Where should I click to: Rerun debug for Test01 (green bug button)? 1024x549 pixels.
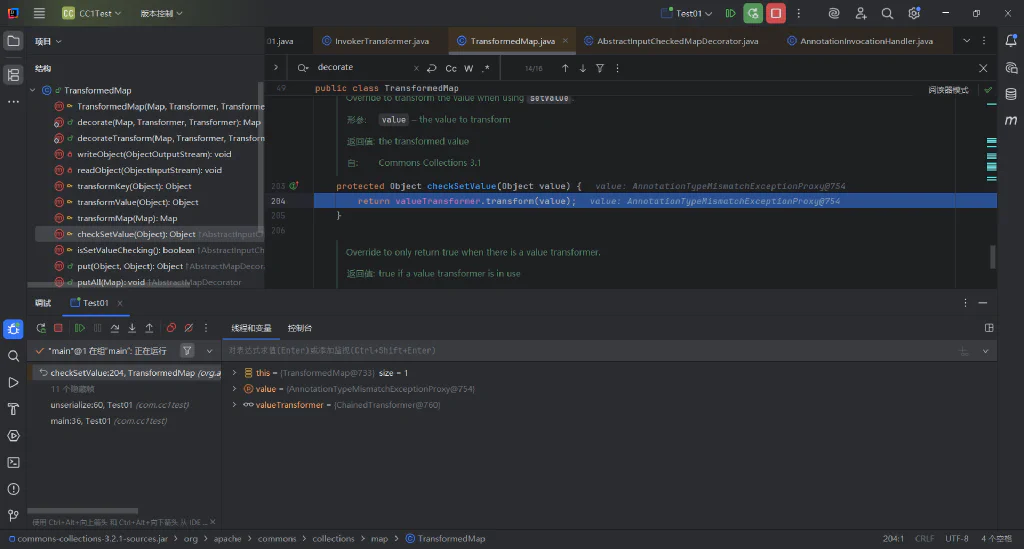click(x=753, y=13)
